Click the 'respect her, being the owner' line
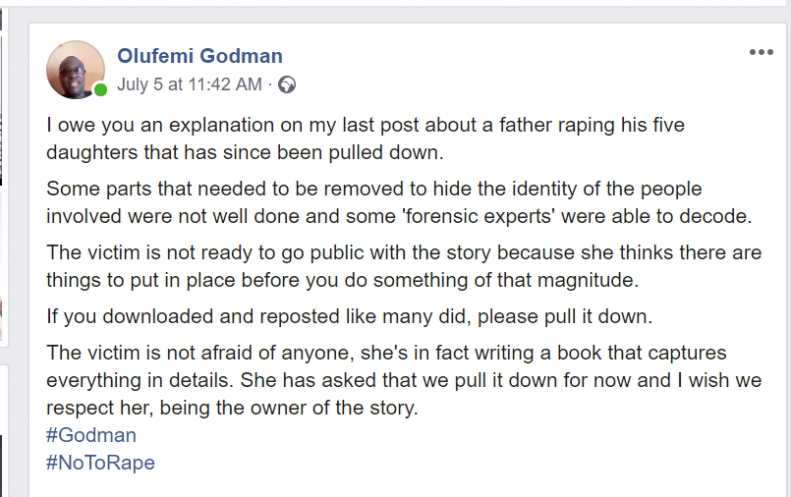 232,408
